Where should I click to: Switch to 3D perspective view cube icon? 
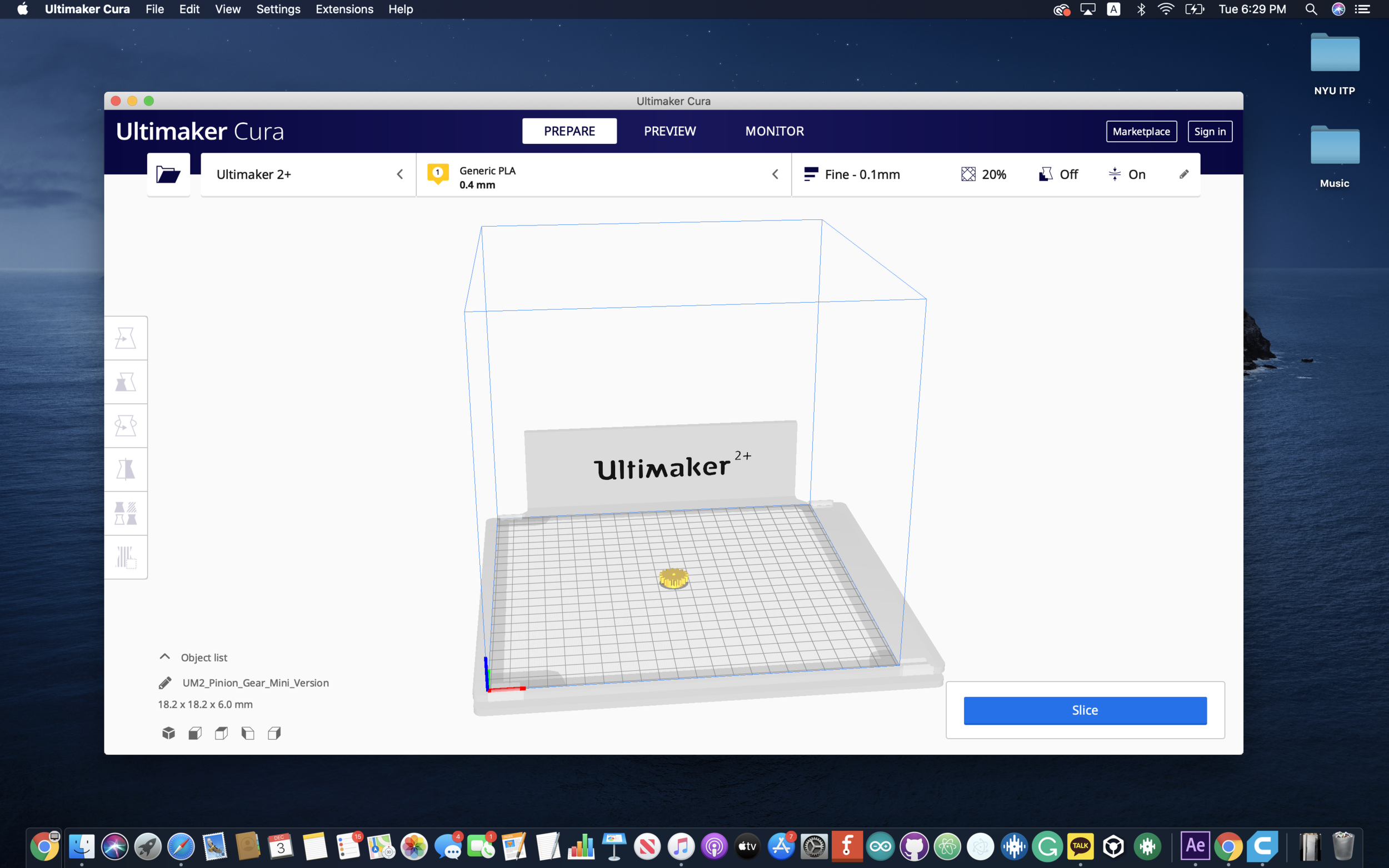(x=168, y=733)
